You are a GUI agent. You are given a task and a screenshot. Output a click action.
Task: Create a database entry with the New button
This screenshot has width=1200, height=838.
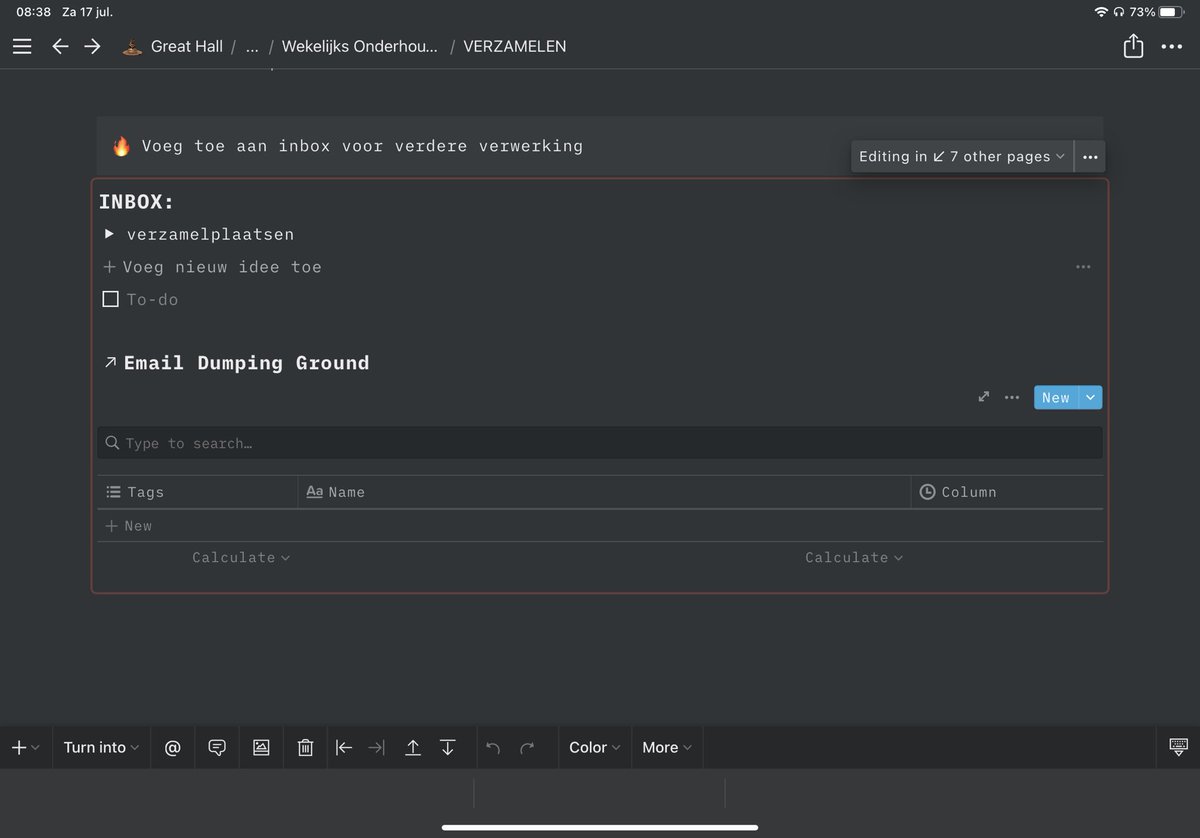tap(1055, 397)
